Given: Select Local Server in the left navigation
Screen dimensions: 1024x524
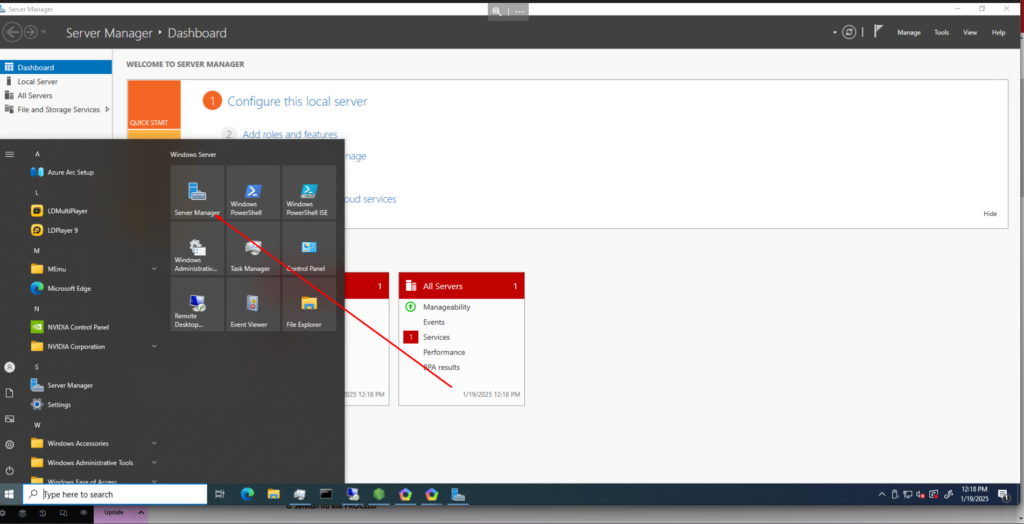Looking at the screenshot, I should (x=38, y=81).
